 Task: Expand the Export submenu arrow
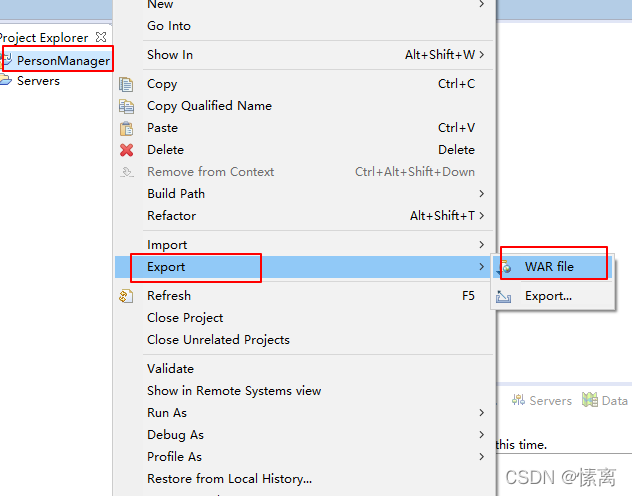point(482,267)
